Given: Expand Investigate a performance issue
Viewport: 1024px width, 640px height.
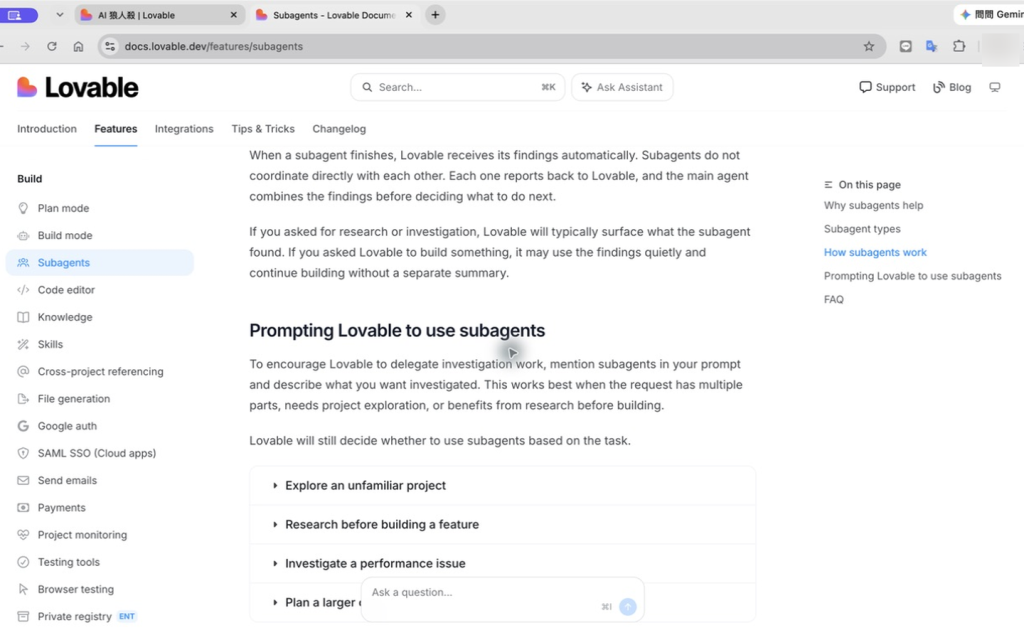Looking at the screenshot, I should coord(502,564).
